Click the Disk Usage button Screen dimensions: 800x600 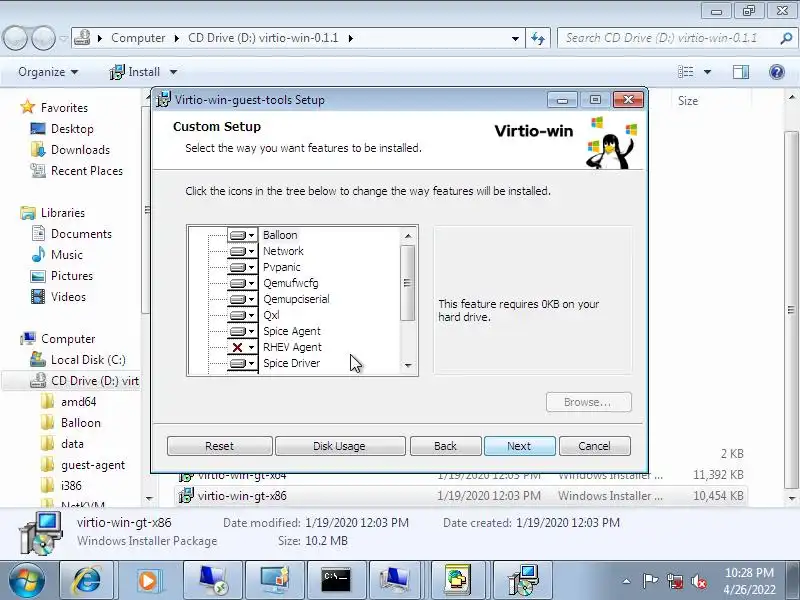pyautogui.click(x=340, y=446)
